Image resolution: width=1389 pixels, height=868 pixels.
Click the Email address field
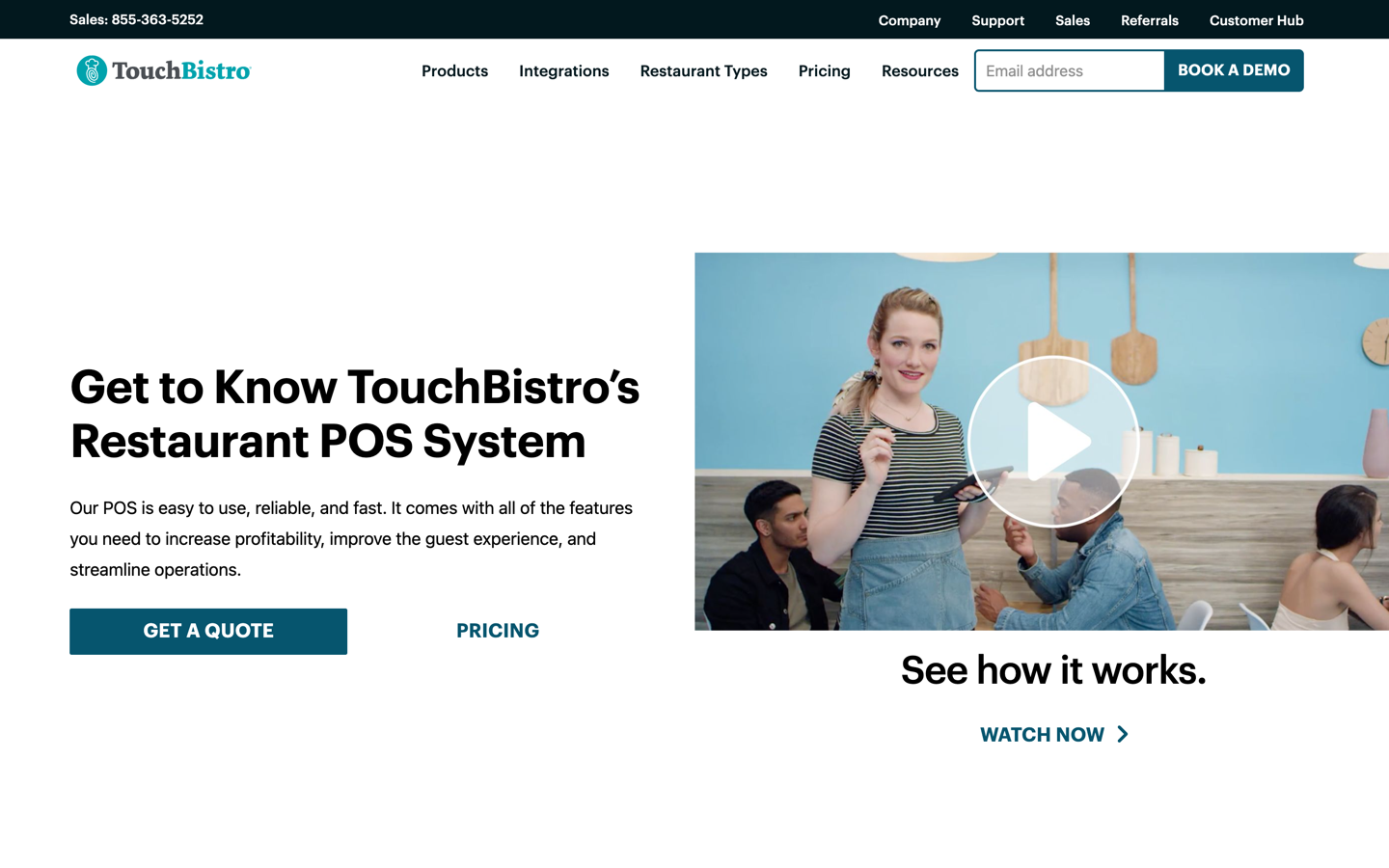pos(1070,70)
